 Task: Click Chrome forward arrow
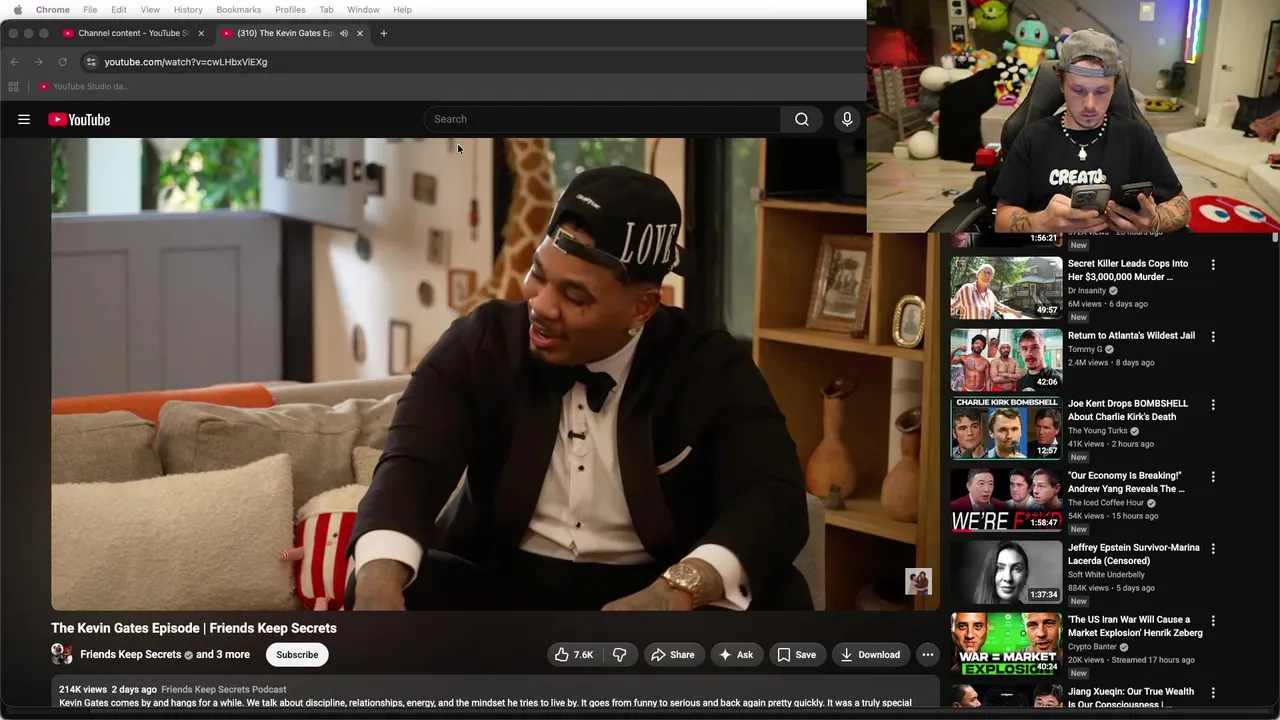38,62
